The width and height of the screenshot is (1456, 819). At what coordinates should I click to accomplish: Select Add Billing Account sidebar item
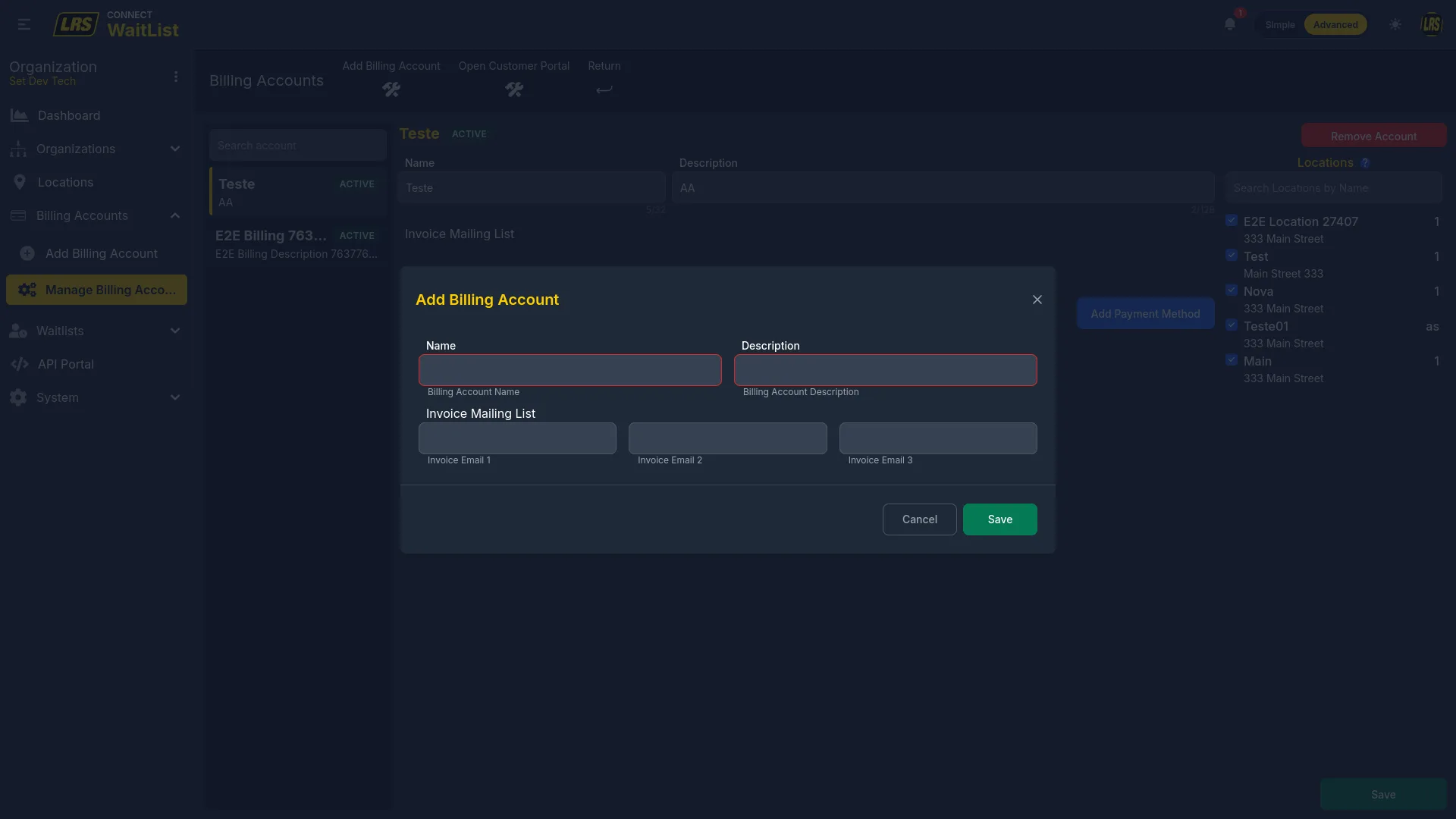pyautogui.click(x=96, y=253)
